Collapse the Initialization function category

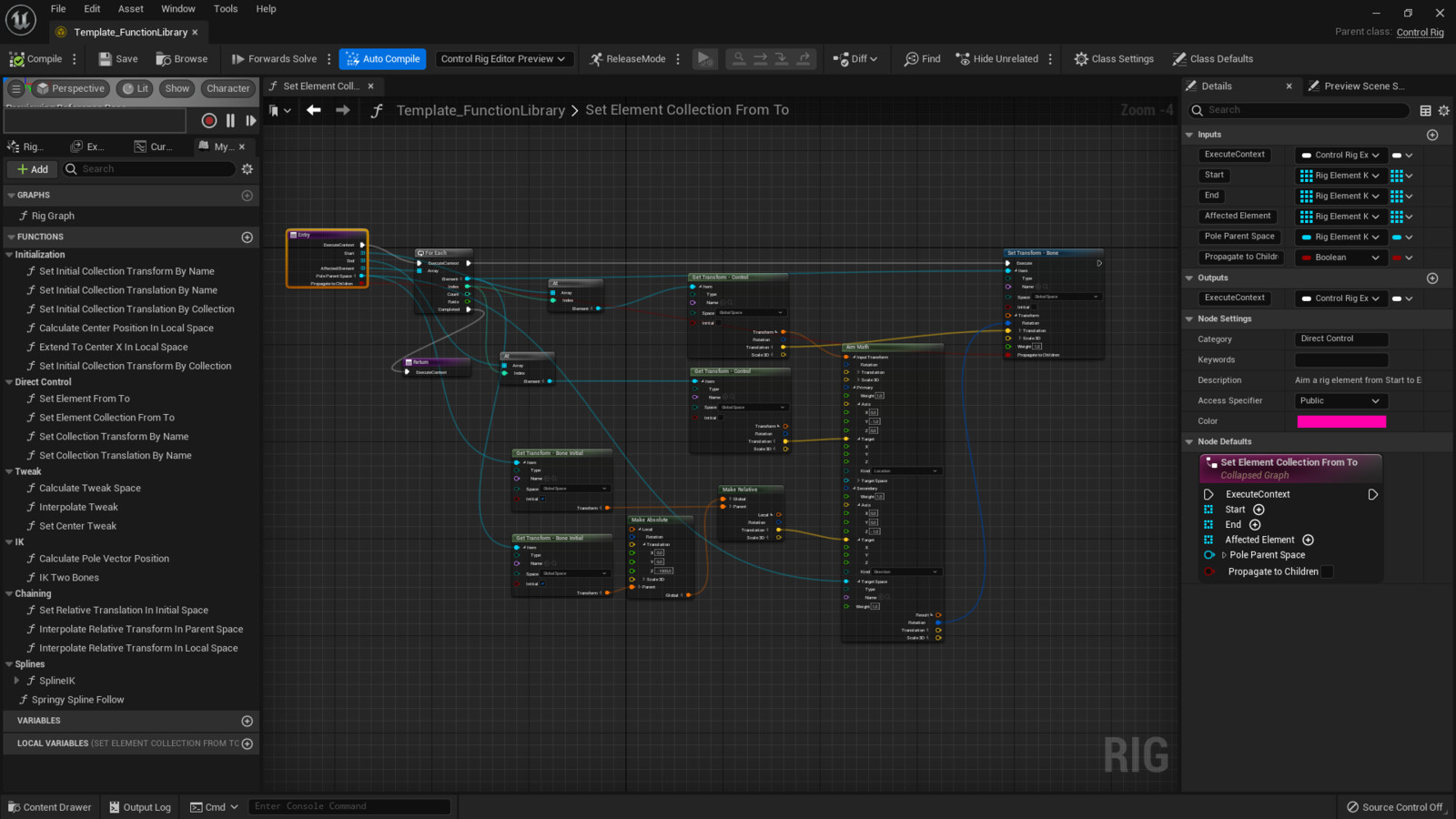(9, 255)
